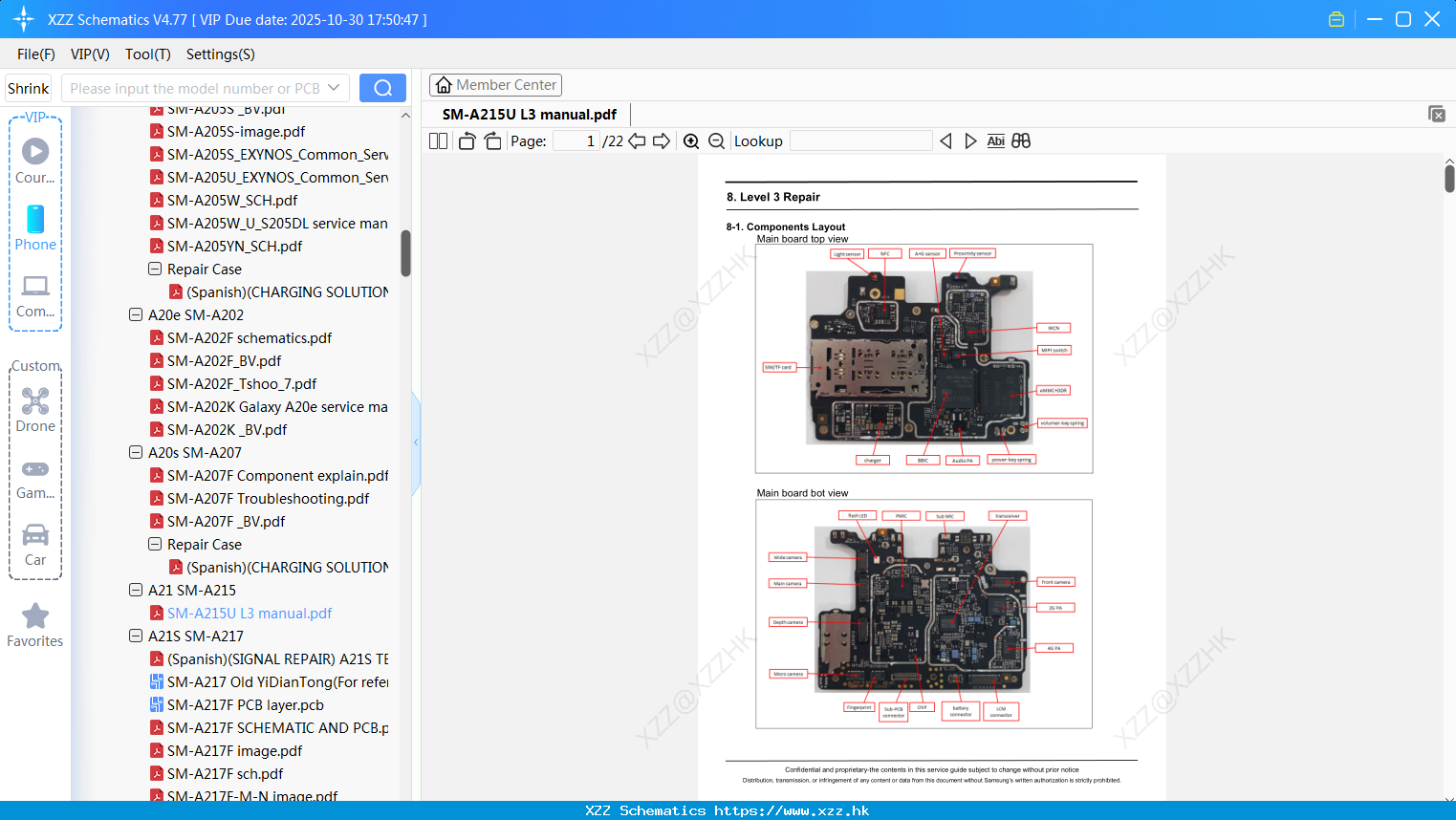Image resolution: width=1456 pixels, height=820 pixels.
Task: Open SM-A217F sch.pdf
Action: (226, 773)
